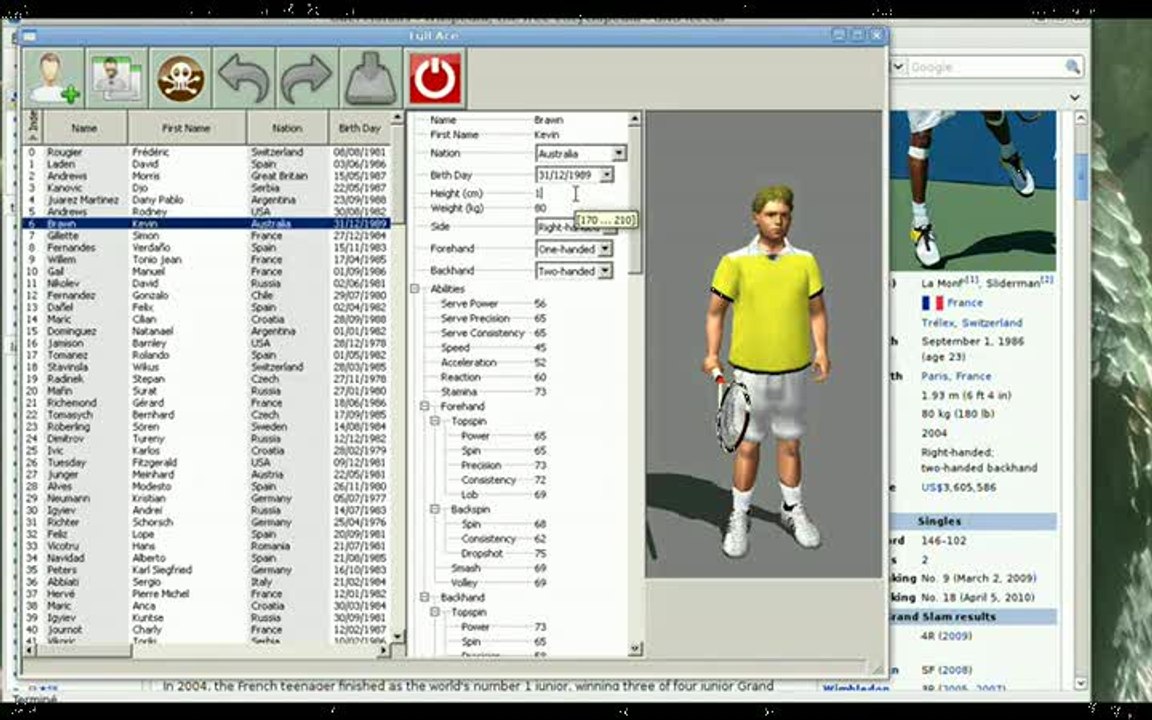Select the player row Rougier Frédéric
This screenshot has width=1152, height=720.
(206, 152)
